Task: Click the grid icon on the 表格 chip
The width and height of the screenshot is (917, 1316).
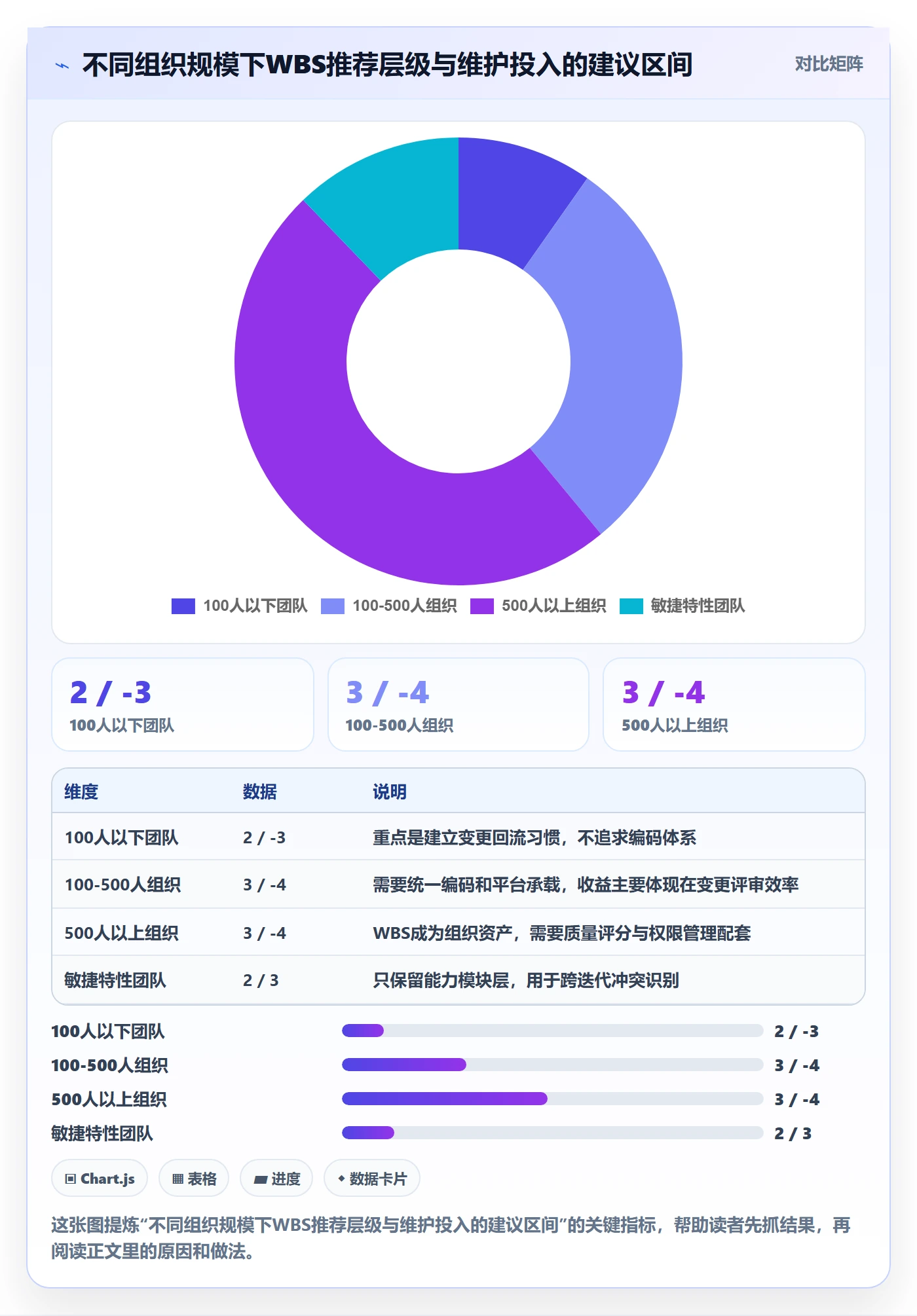Action: (x=178, y=1179)
